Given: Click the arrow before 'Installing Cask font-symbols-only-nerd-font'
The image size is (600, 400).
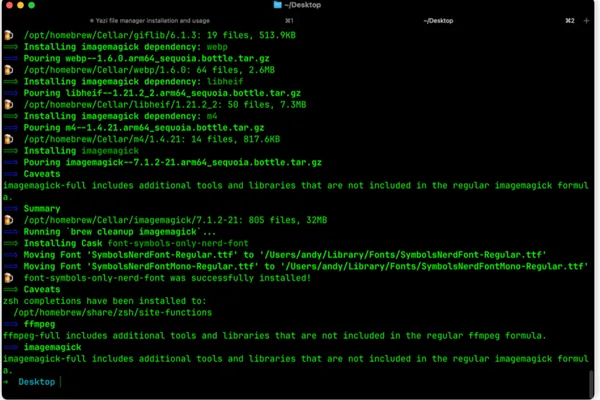Looking at the screenshot, I should (x=11, y=243).
